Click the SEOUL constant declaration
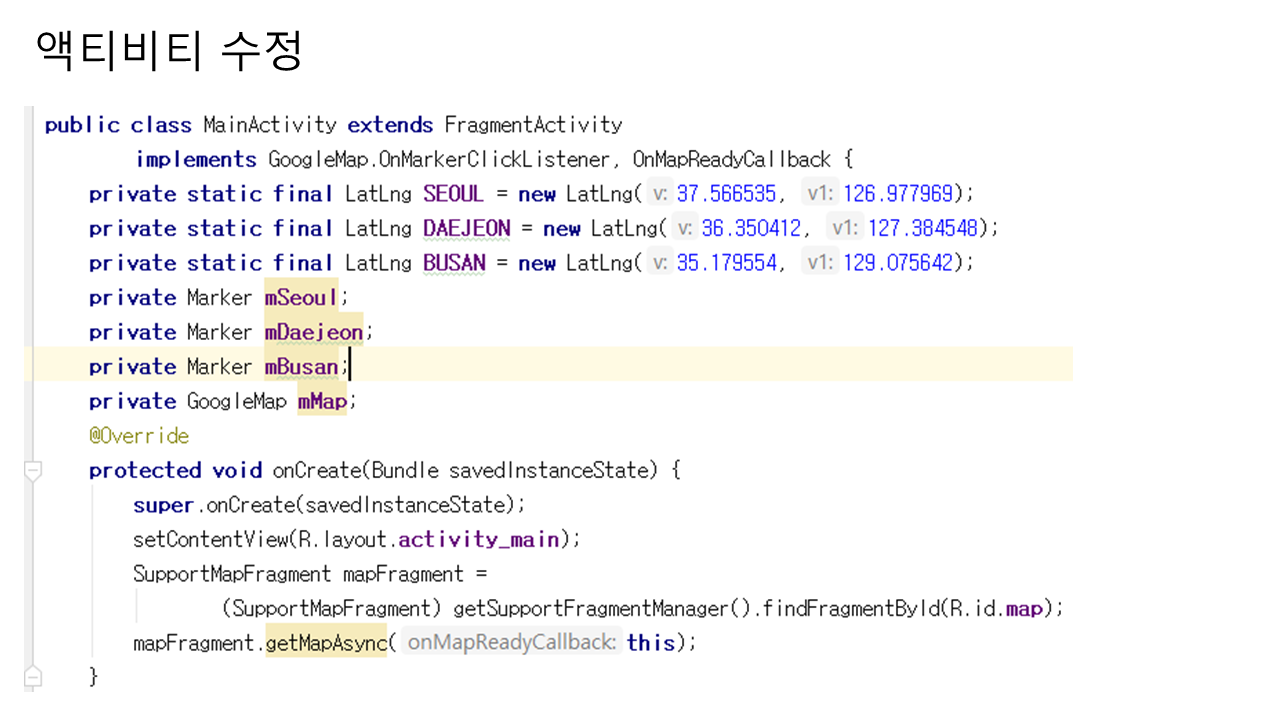The height and width of the screenshot is (720, 1280). pos(453,194)
